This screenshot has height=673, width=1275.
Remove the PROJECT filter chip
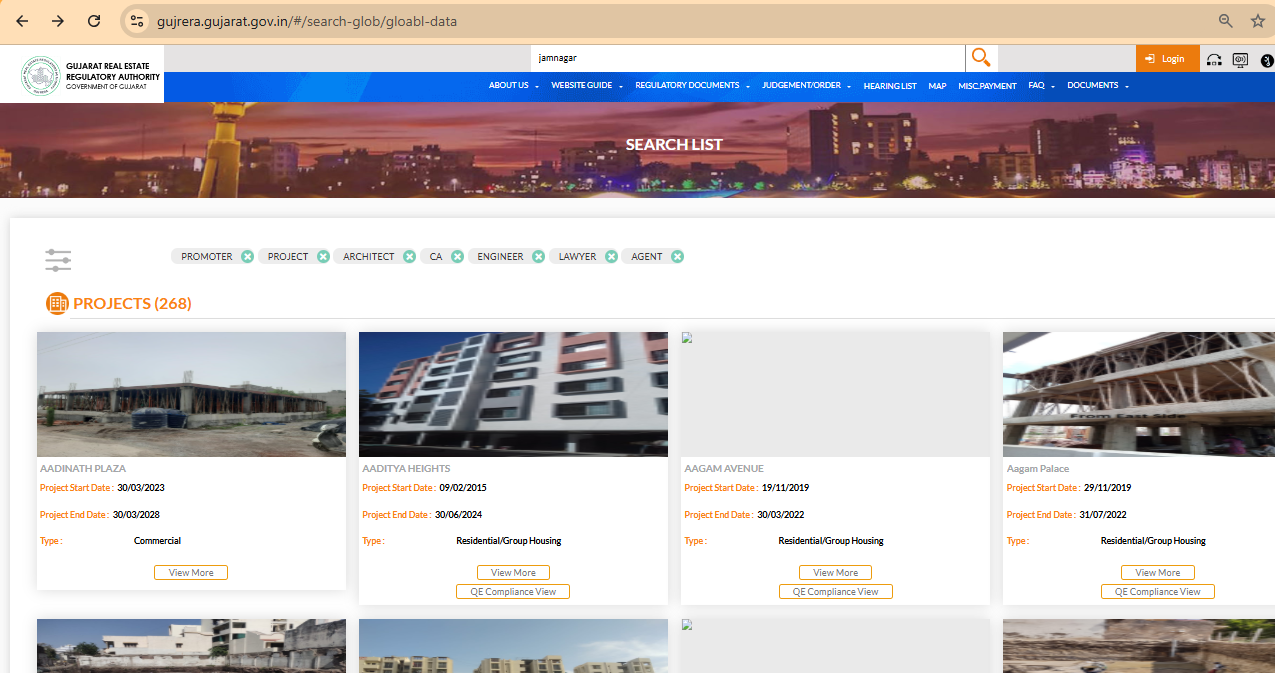(x=323, y=257)
